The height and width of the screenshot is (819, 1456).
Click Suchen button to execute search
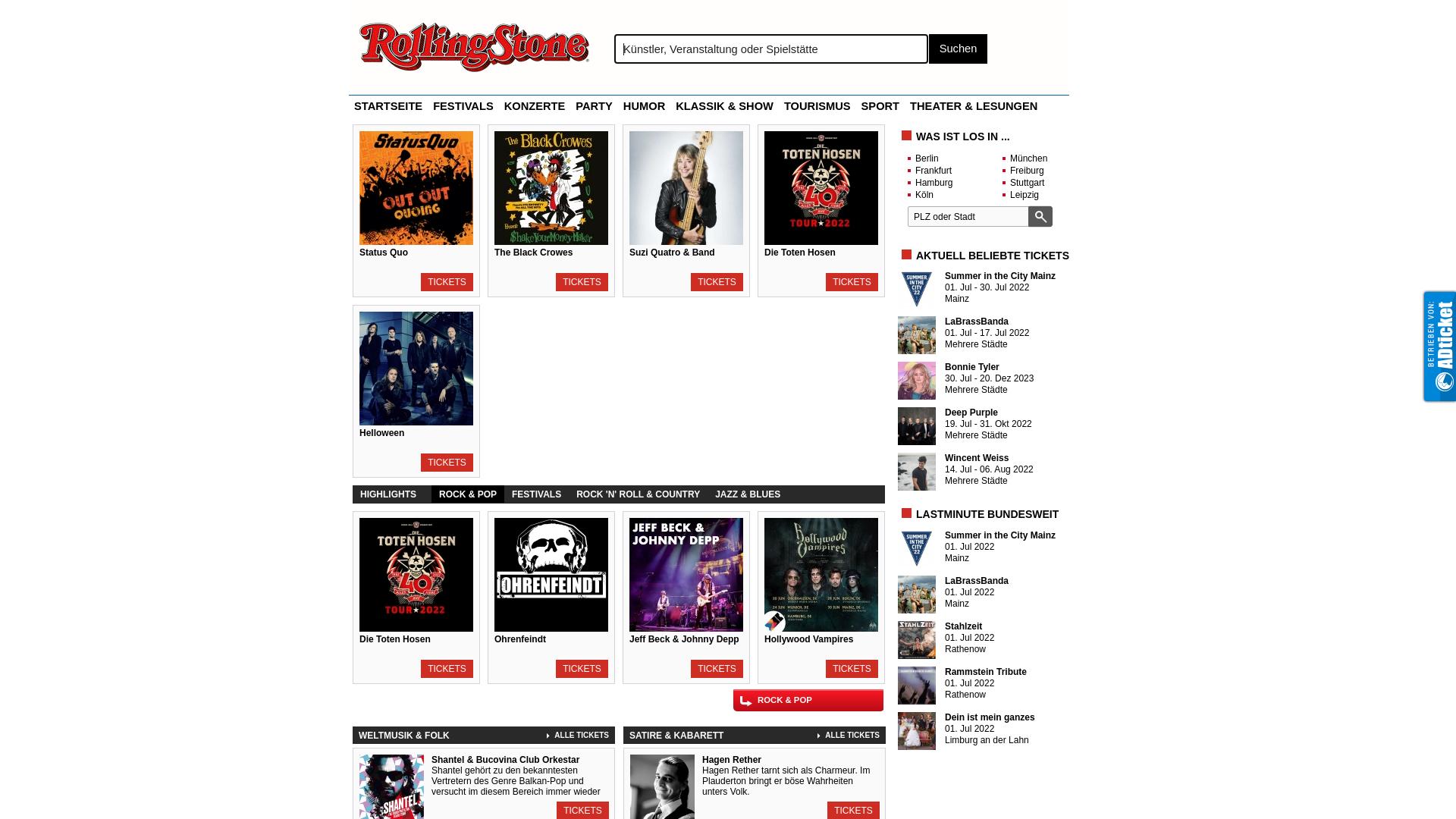[x=957, y=48]
